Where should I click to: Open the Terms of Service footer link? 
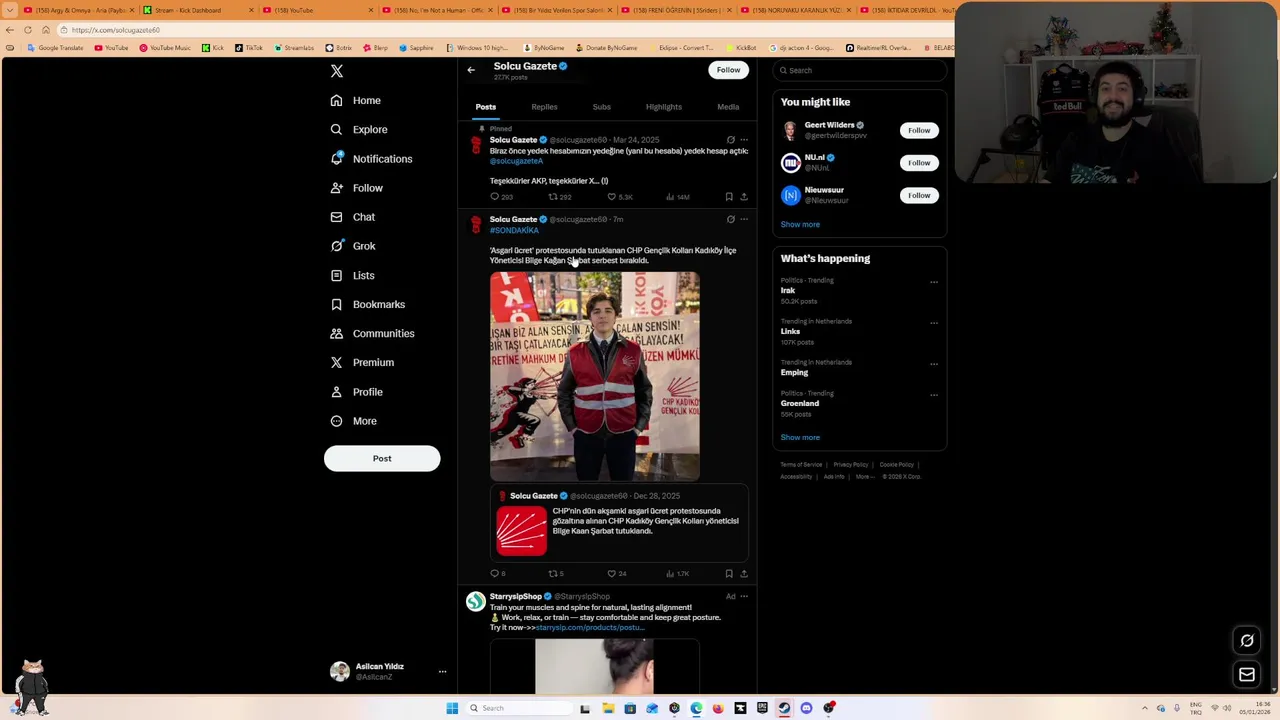[801, 465]
